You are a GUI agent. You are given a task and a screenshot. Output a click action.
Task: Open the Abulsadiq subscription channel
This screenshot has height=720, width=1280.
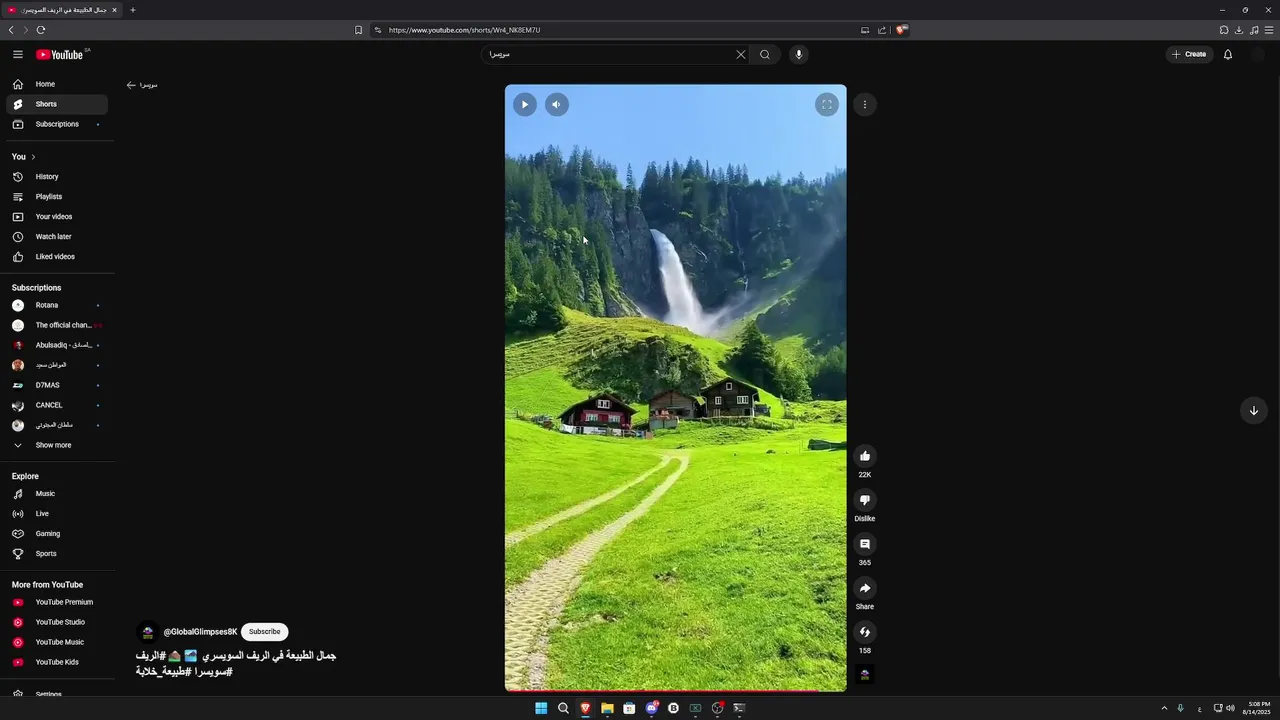point(57,345)
